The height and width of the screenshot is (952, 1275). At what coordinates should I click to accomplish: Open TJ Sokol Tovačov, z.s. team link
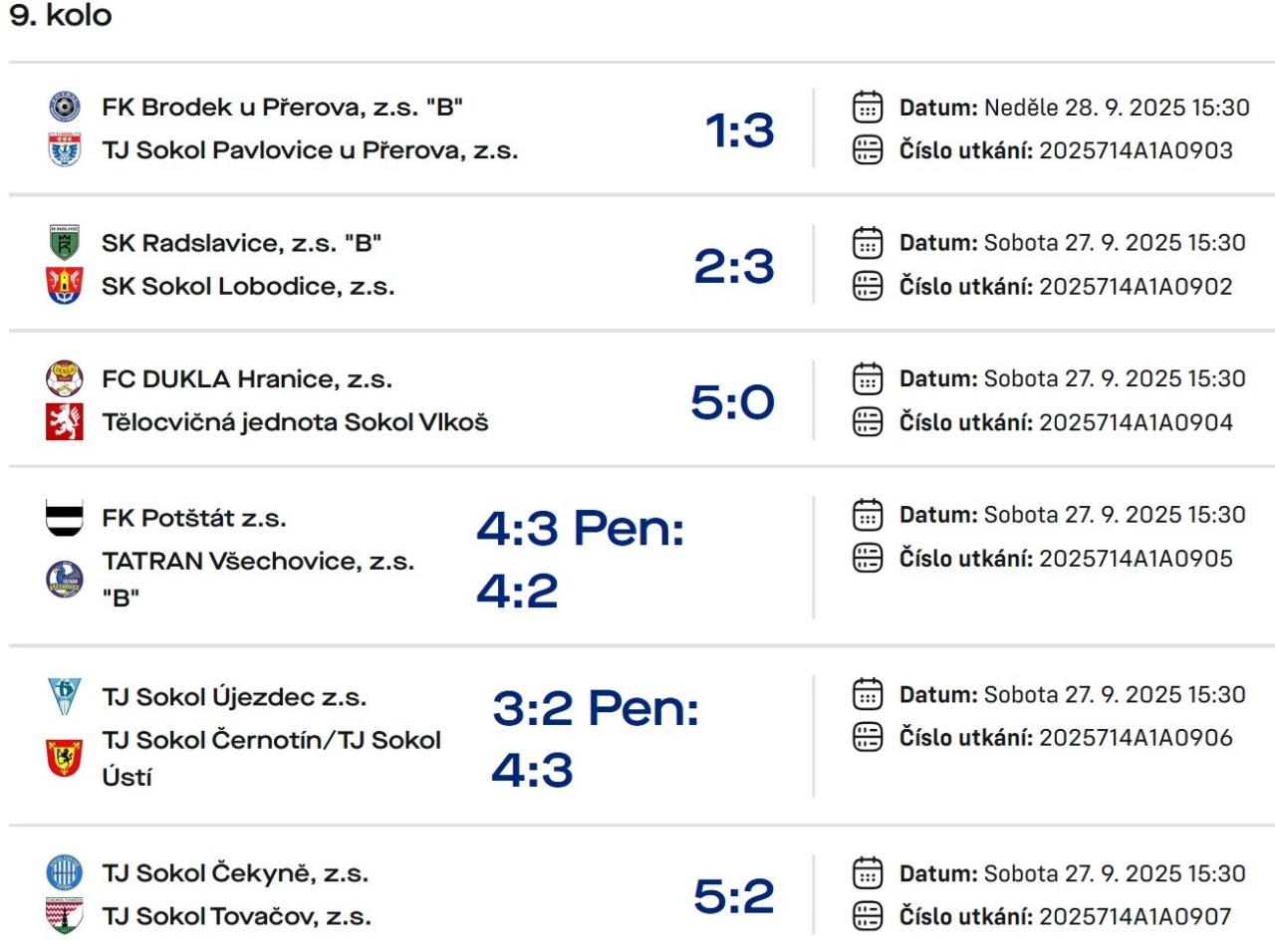pyautogui.click(x=236, y=916)
